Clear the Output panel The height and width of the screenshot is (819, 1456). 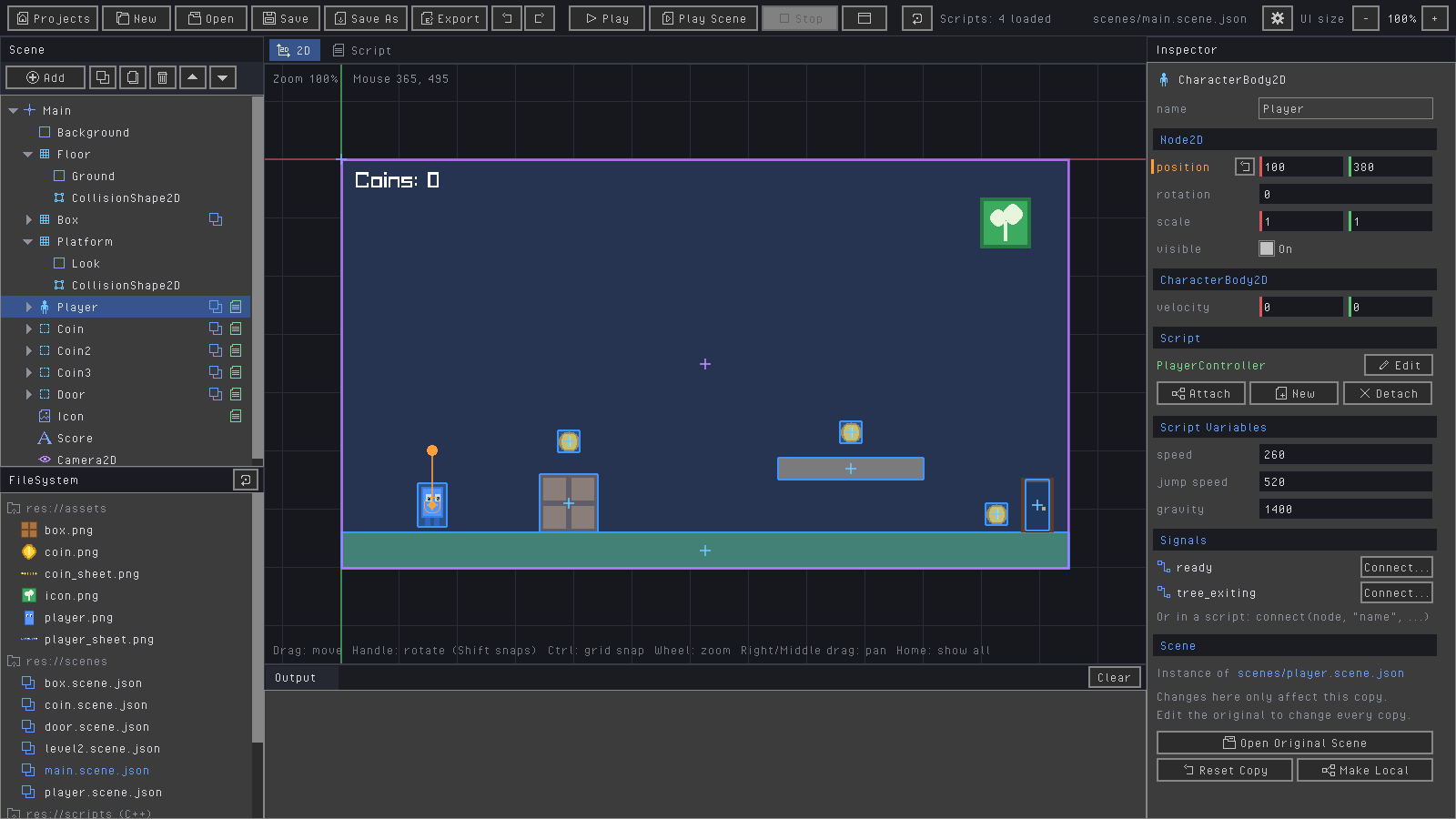(1114, 677)
